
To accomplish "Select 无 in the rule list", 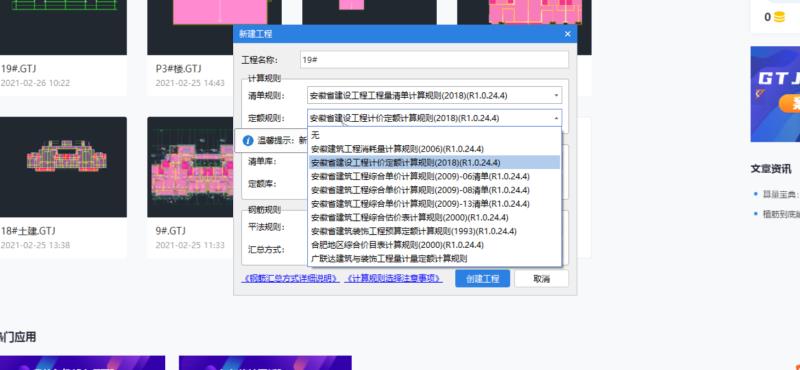I will tap(434, 135).
